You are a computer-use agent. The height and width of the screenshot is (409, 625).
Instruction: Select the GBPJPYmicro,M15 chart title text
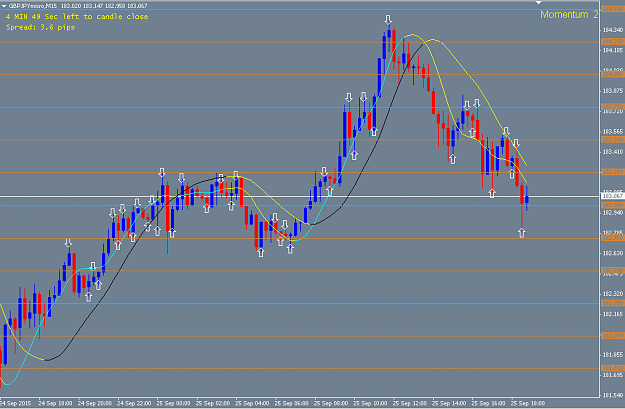coord(33,6)
